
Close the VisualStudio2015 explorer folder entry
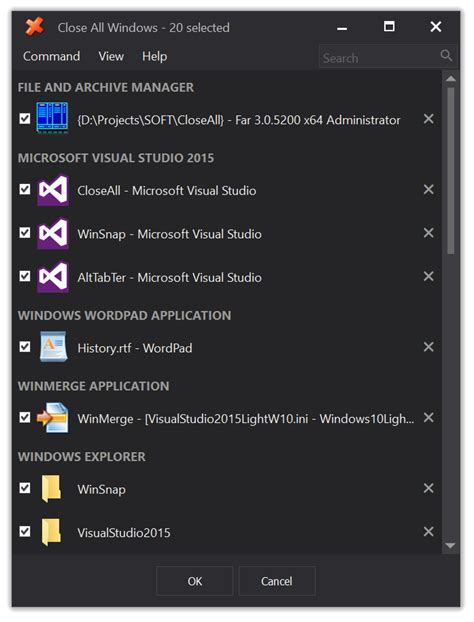coord(428,532)
